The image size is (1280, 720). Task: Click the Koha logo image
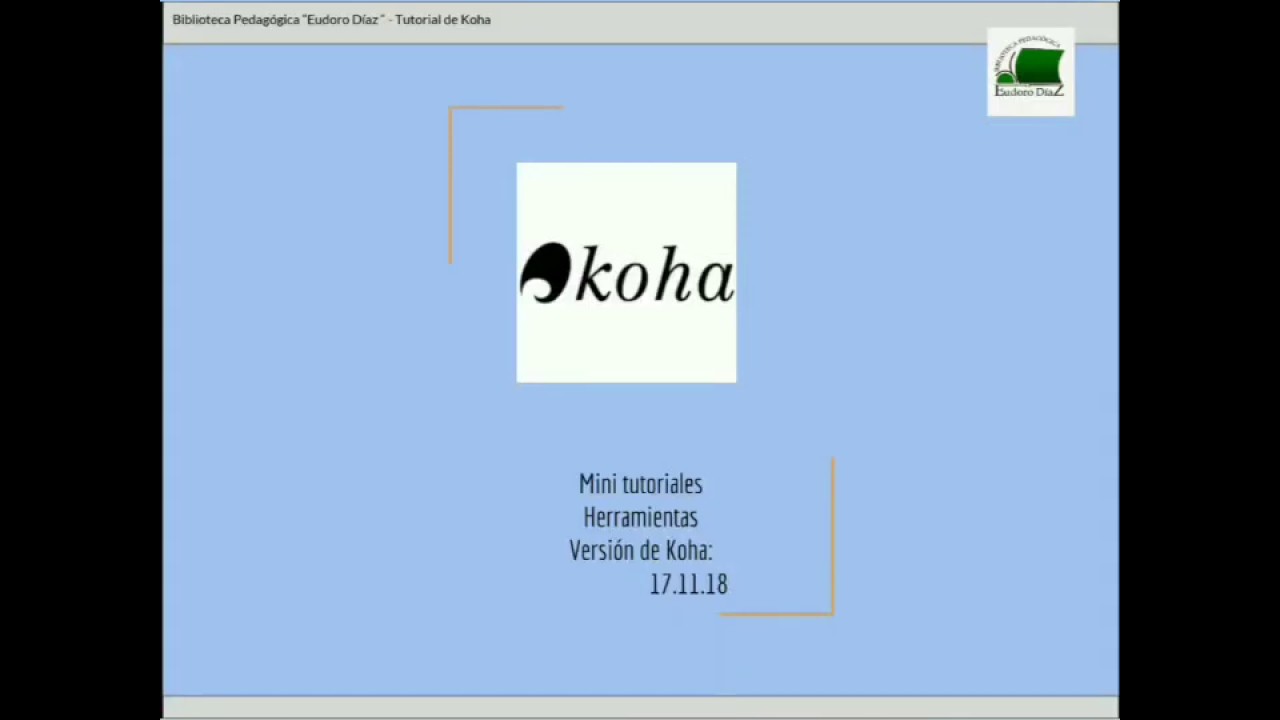[626, 272]
